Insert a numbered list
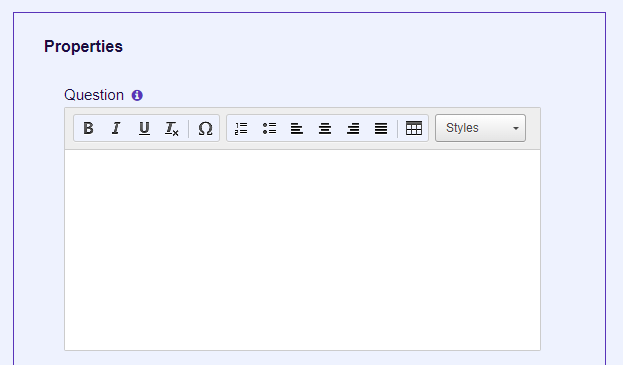The width and height of the screenshot is (623, 365). [x=241, y=128]
